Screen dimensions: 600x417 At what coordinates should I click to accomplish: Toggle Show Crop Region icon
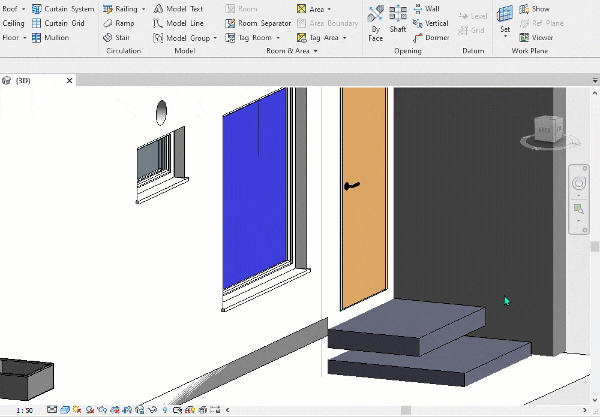pos(127,410)
